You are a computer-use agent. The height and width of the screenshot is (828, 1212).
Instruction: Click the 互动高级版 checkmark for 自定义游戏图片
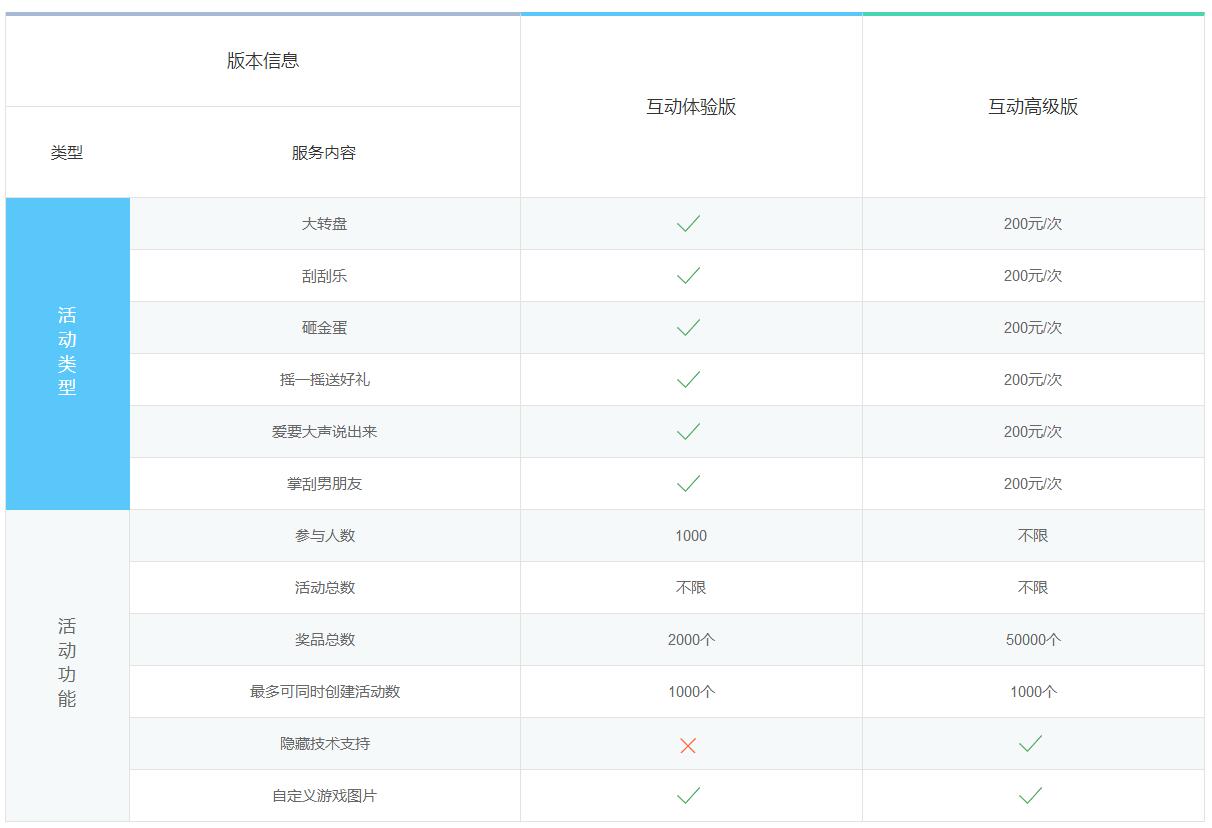pyautogui.click(x=1030, y=796)
